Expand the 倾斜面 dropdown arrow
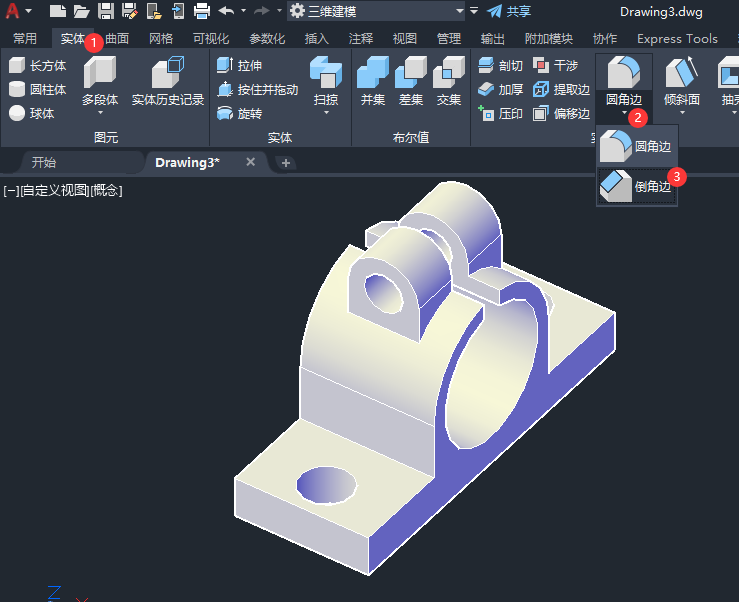This screenshot has height=602, width=739. [682, 113]
